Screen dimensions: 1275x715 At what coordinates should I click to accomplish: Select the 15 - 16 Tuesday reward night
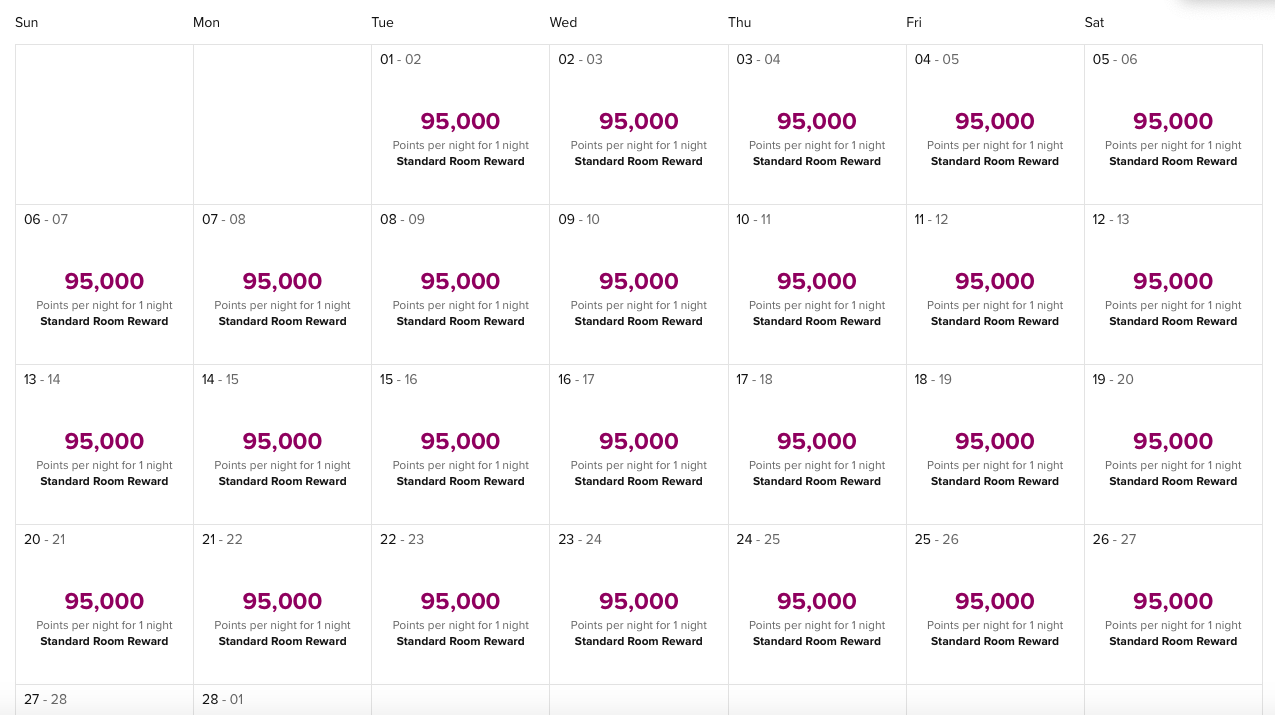tap(460, 445)
